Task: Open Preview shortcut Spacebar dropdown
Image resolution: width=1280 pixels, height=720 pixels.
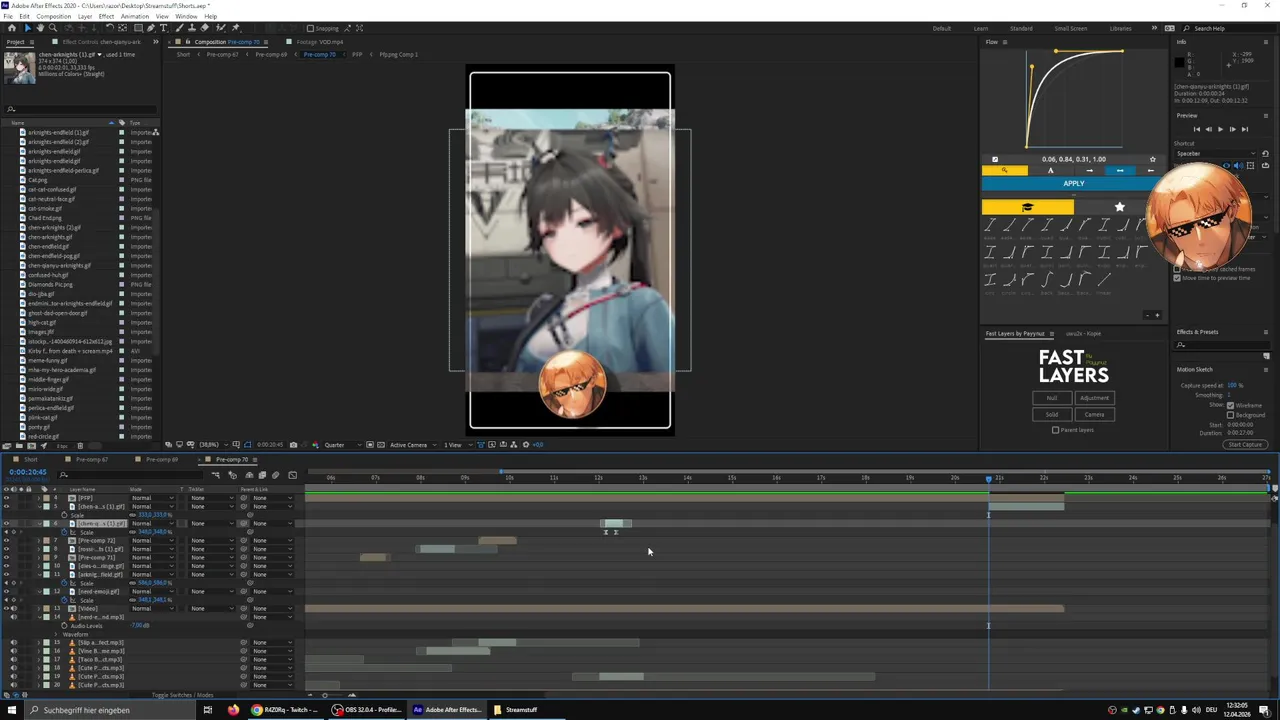Action: [1215, 153]
